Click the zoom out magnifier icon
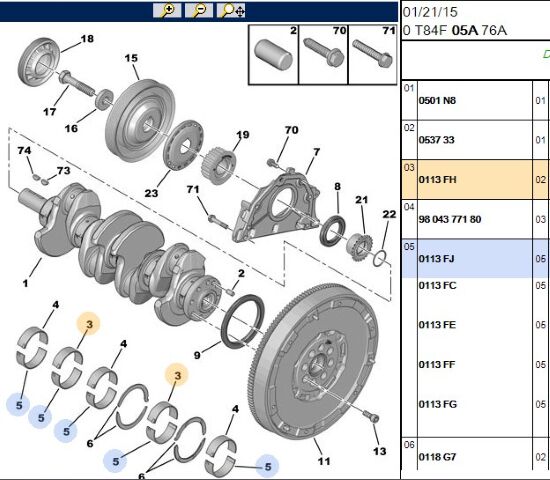The height and width of the screenshot is (480, 550). [199, 10]
